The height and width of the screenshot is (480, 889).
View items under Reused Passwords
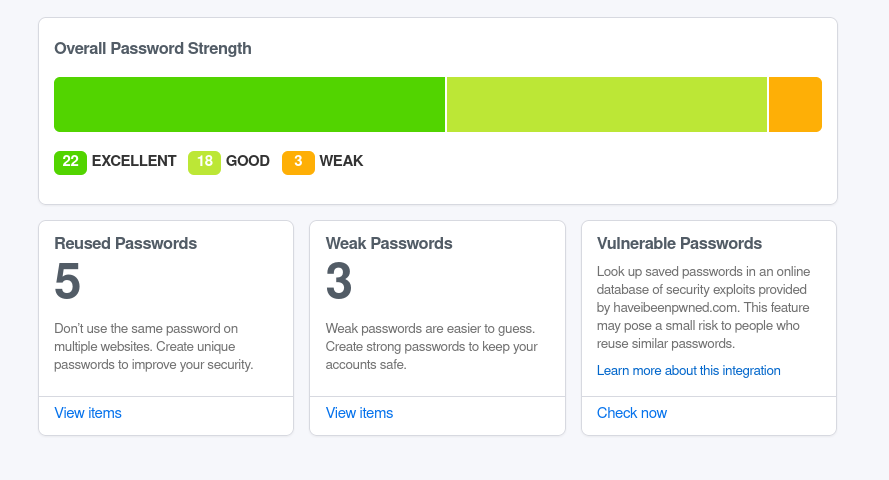pyautogui.click(x=88, y=413)
